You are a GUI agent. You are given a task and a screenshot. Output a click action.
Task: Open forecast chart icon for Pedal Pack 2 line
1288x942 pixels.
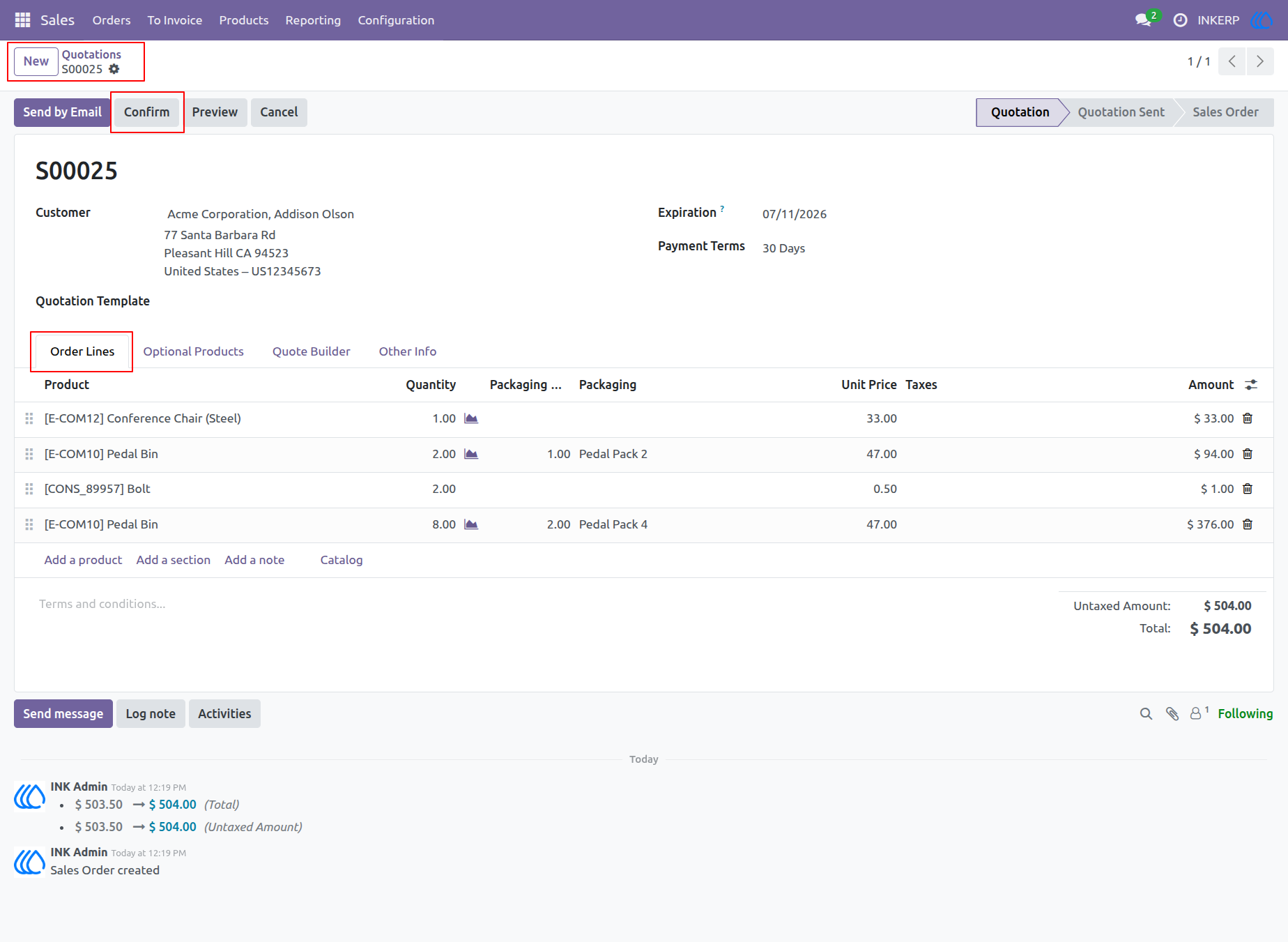(x=471, y=454)
